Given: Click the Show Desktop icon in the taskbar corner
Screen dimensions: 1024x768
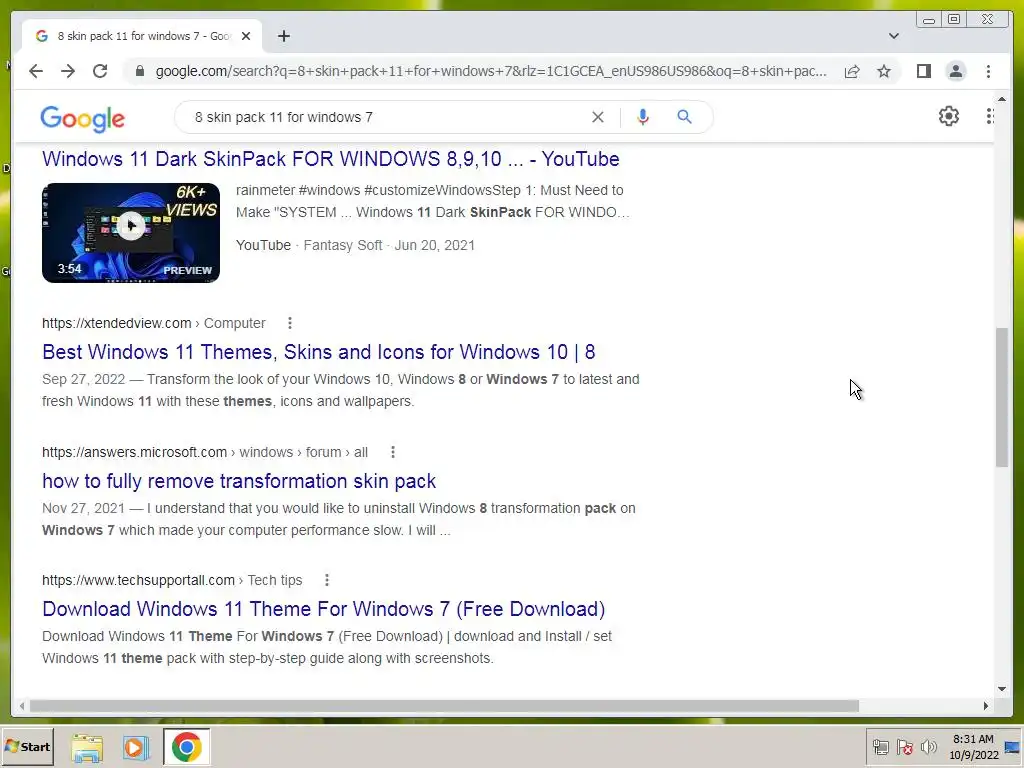Looking at the screenshot, I should tap(1012, 747).
